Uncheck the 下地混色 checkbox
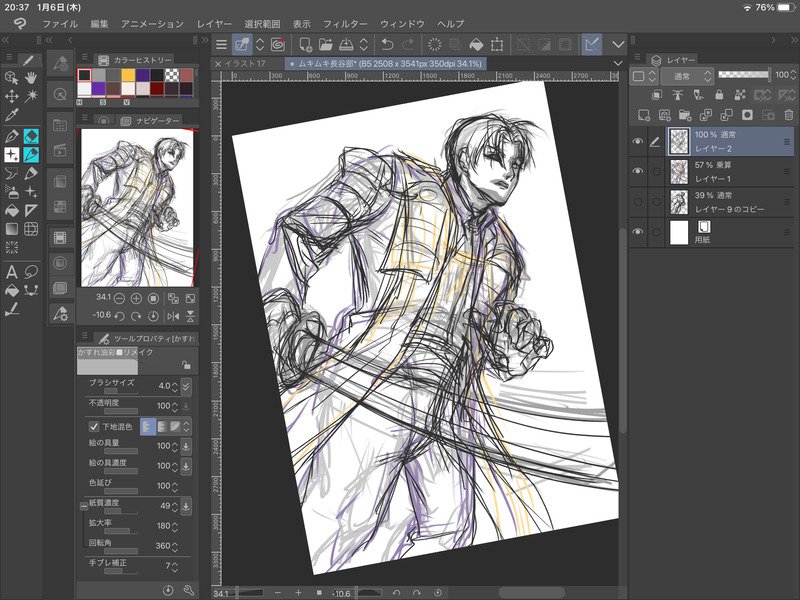The height and width of the screenshot is (600, 800). pyautogui.click(x=95, y=426)
